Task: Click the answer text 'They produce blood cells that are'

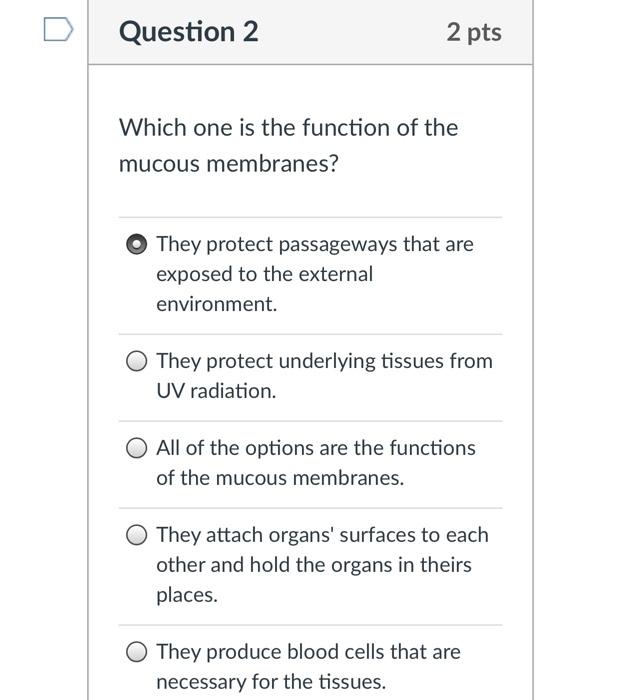Action: 308,652
